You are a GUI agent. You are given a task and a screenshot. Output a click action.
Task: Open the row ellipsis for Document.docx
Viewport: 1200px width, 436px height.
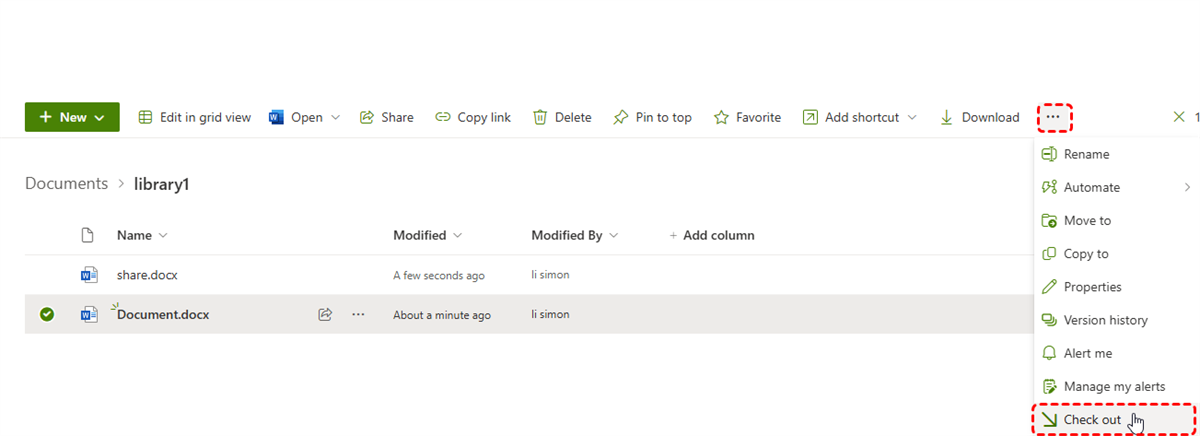[x=358, y=314]
